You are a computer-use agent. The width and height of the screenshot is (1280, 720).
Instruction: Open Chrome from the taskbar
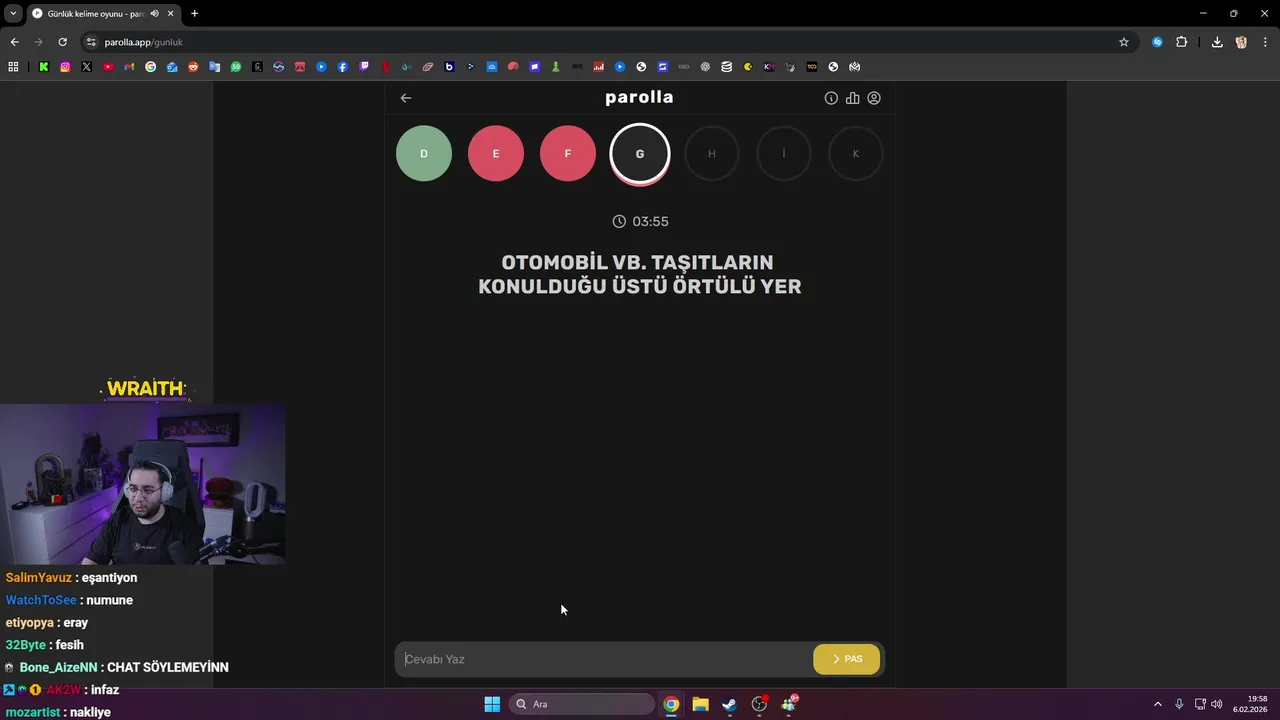671,704
